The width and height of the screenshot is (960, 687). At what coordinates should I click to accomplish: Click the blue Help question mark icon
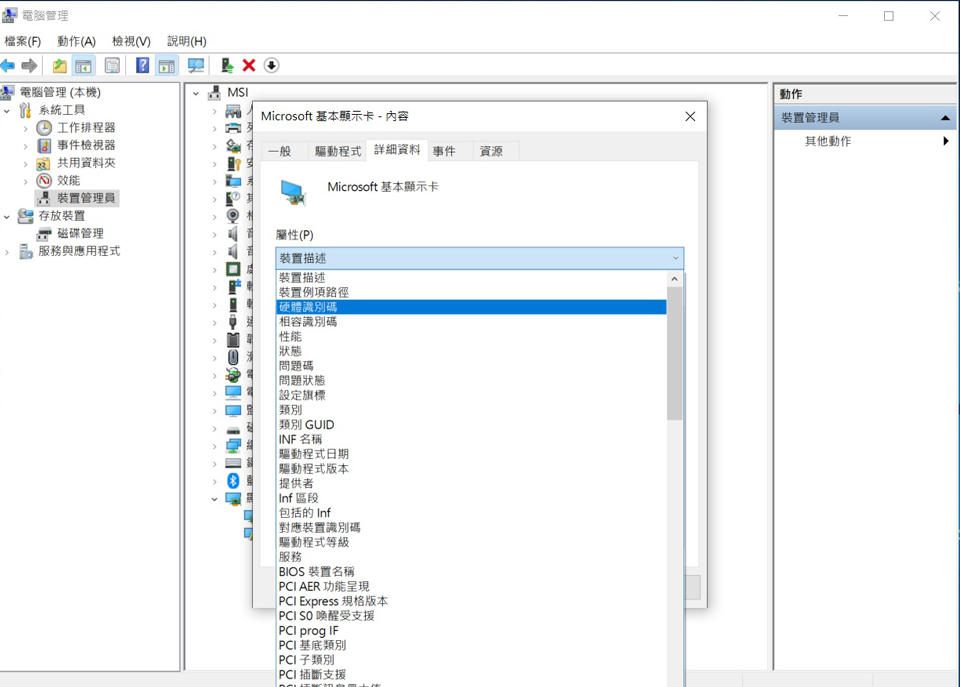[x=142, y=66]
